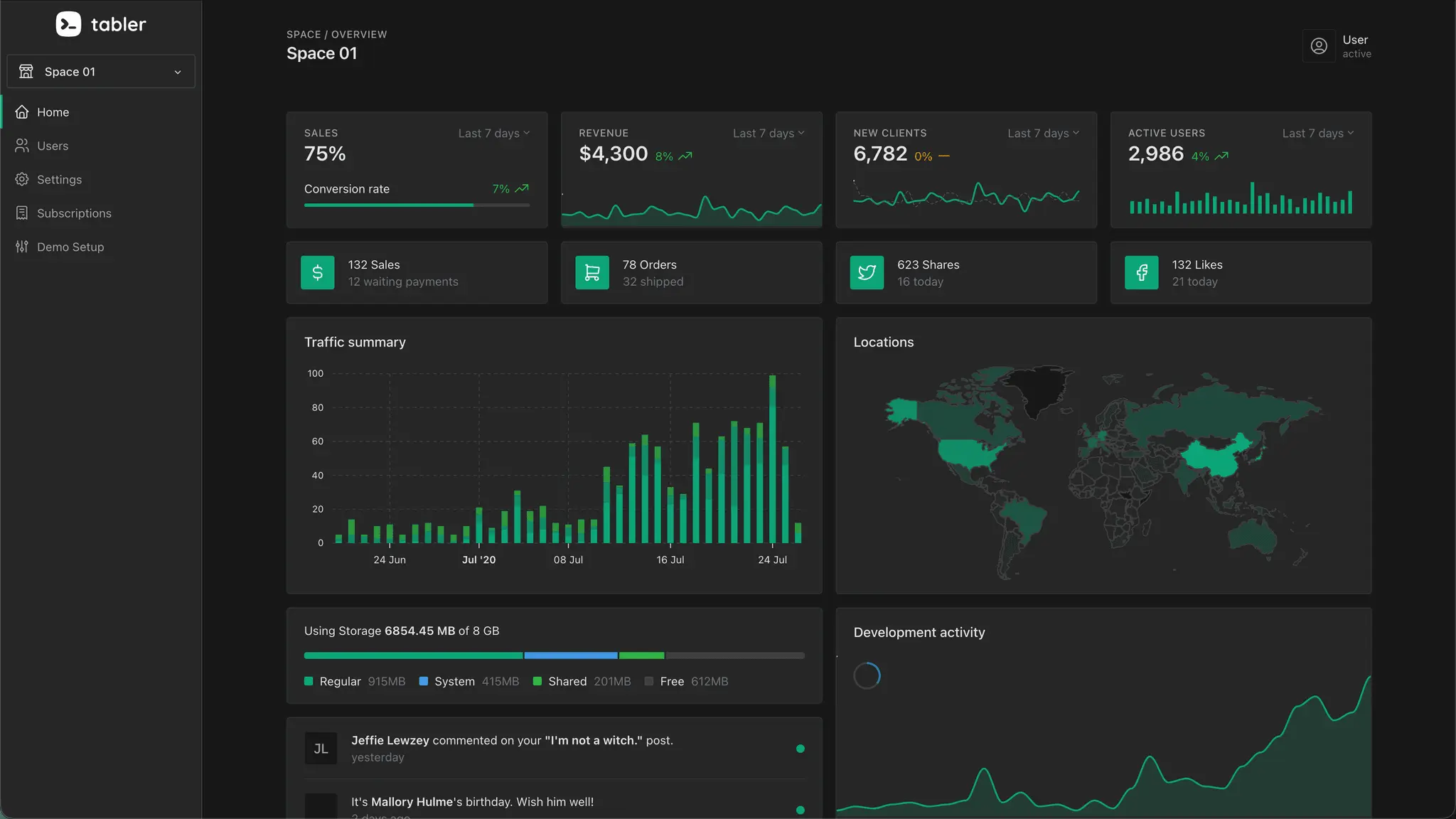
Task: Click the 6854.45 MB storage value
Action: click(419, 631)
